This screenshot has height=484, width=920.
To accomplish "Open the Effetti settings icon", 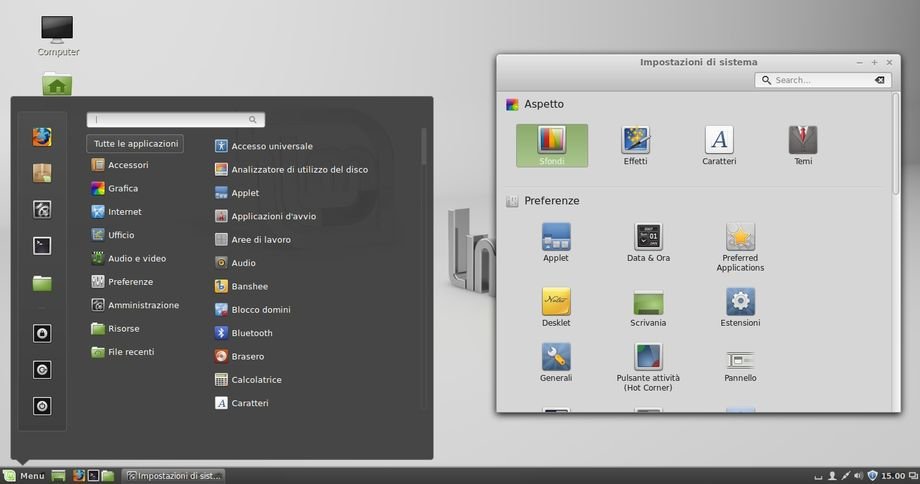I will (x=635, y=145).
